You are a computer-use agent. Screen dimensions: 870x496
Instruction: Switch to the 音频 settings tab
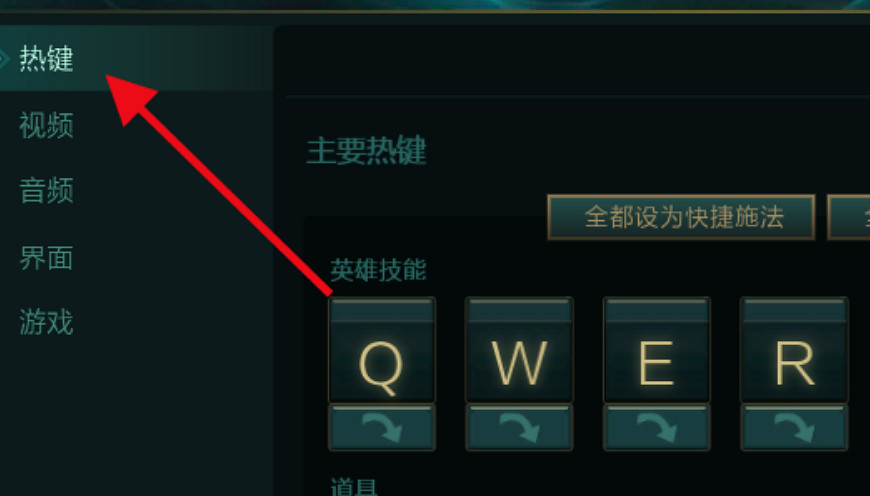coord(47,191)
